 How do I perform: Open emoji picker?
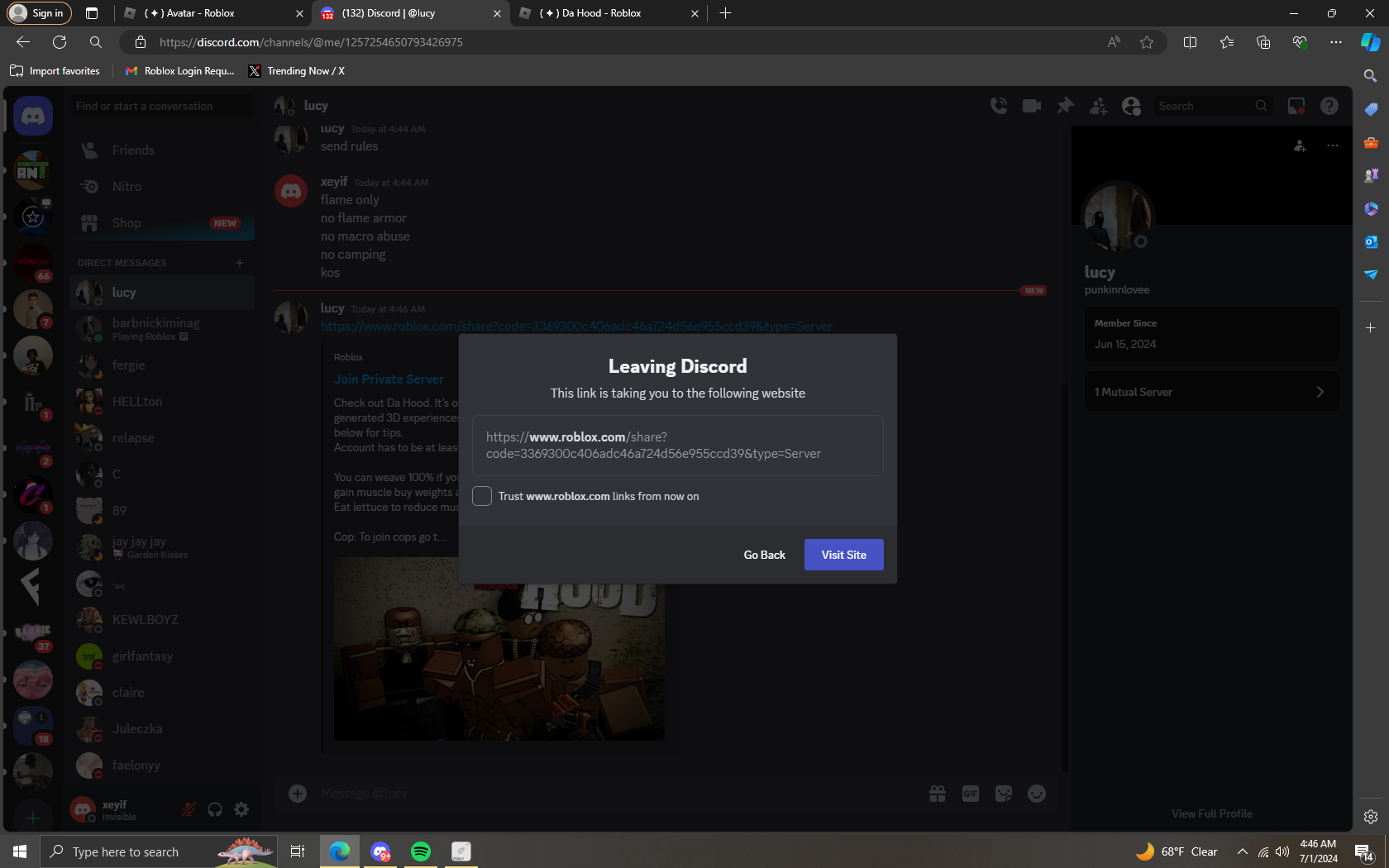(1037, 794)
